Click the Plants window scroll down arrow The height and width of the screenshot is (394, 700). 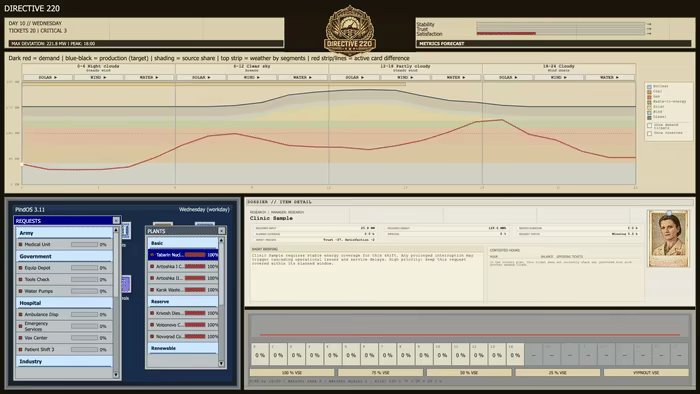click(221, 363)
